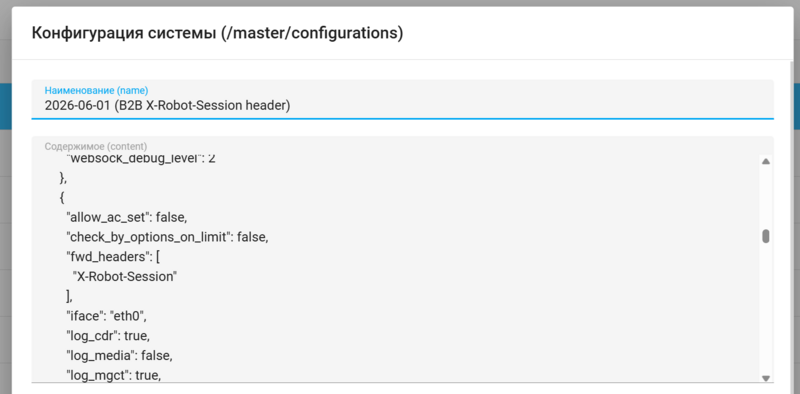Click the scroll-up arrow of the content area
Viewport: 800px width, 394px height.
tap(765, 161)
